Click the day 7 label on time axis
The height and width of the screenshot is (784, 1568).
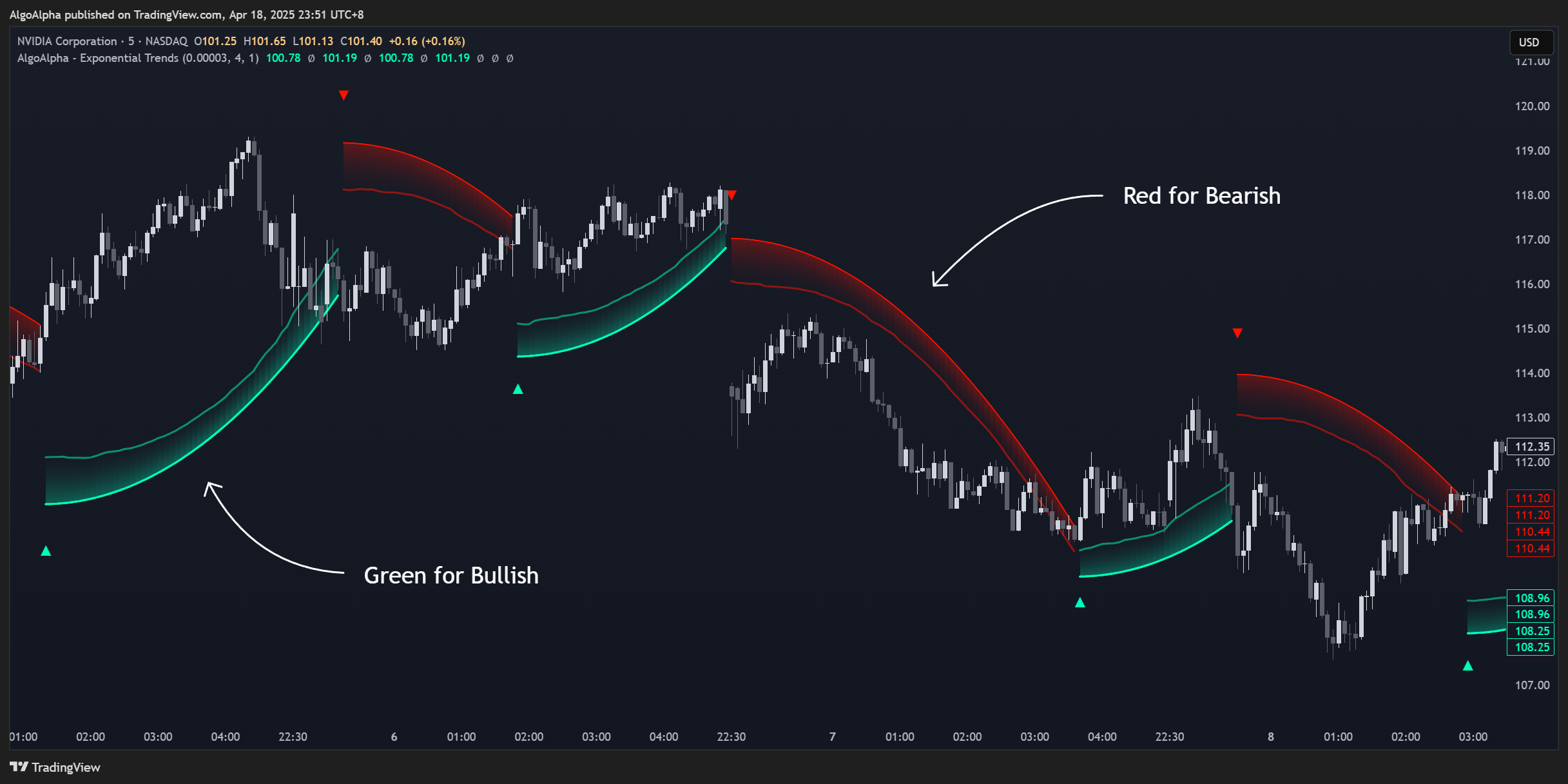point(832,736)
